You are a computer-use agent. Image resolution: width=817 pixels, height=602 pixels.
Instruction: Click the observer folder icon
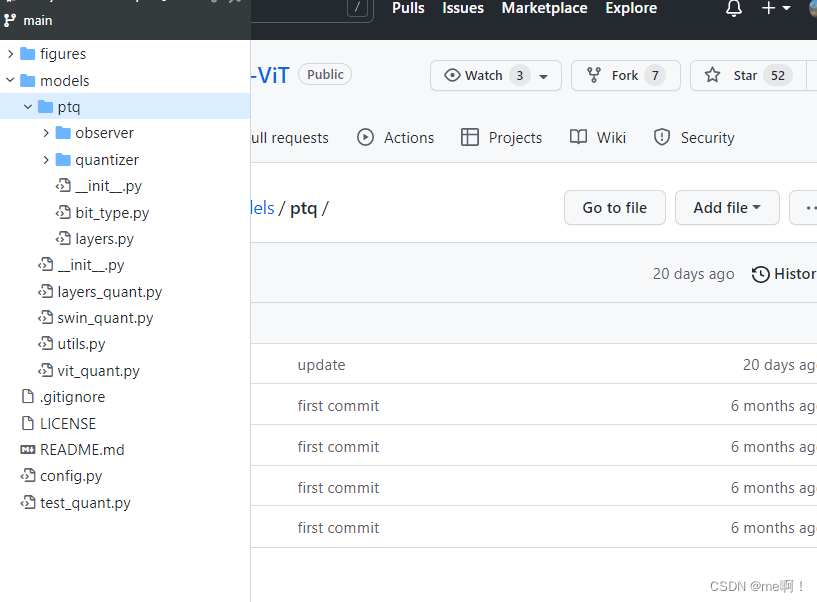[63, 133]
